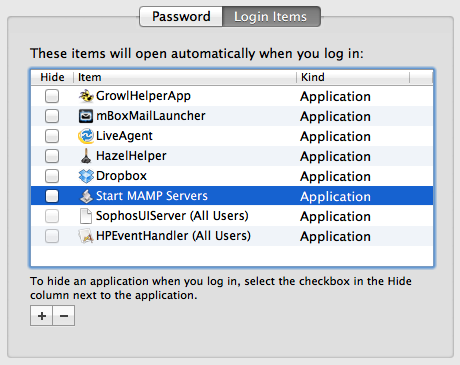This screenshot has height=365, width=460.
Task: Select the mBoxMailLauncher name text
Action: point(151,116)
